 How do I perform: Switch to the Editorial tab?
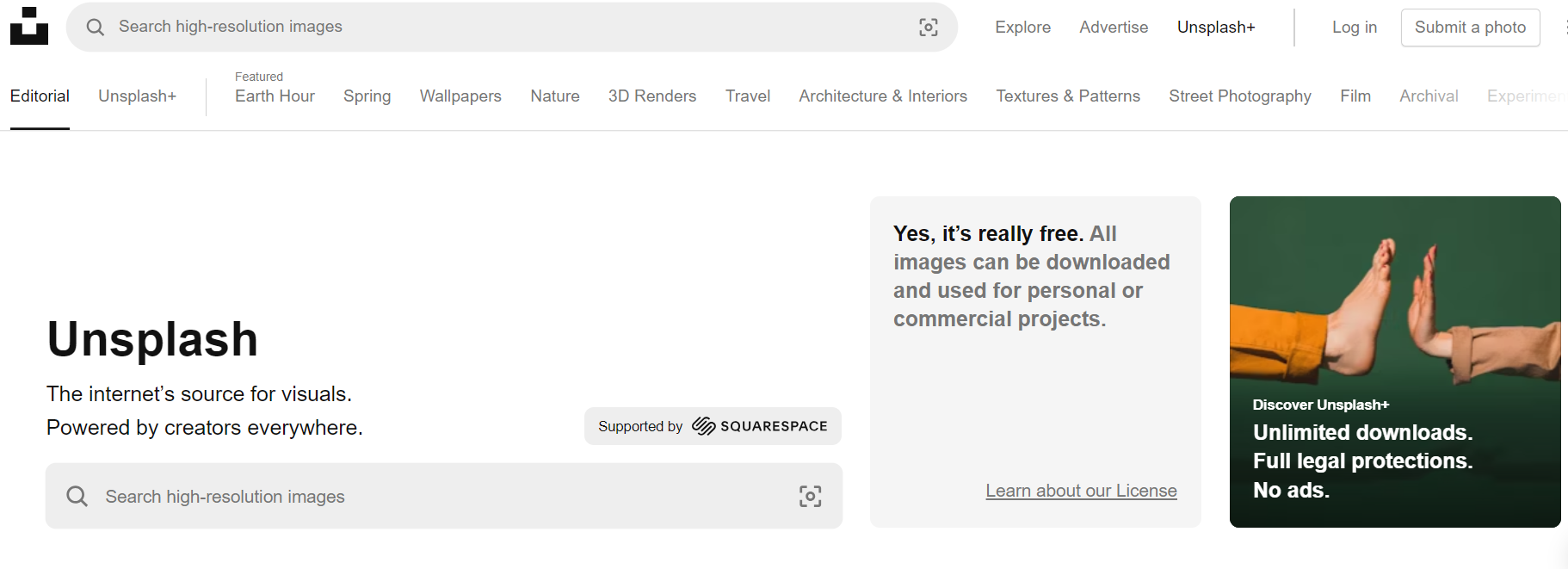pos(40,96)
